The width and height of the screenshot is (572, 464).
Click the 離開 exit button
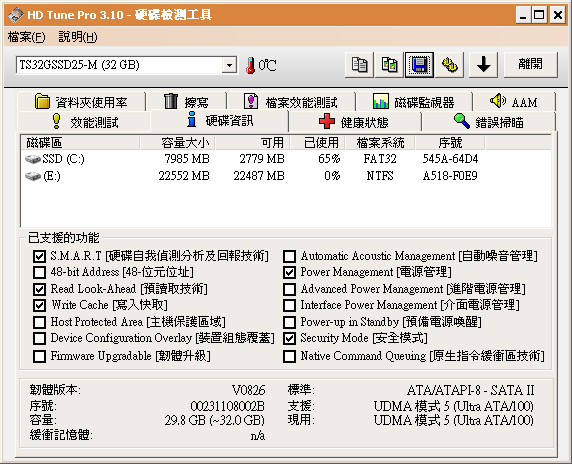(x=530, y=65)
